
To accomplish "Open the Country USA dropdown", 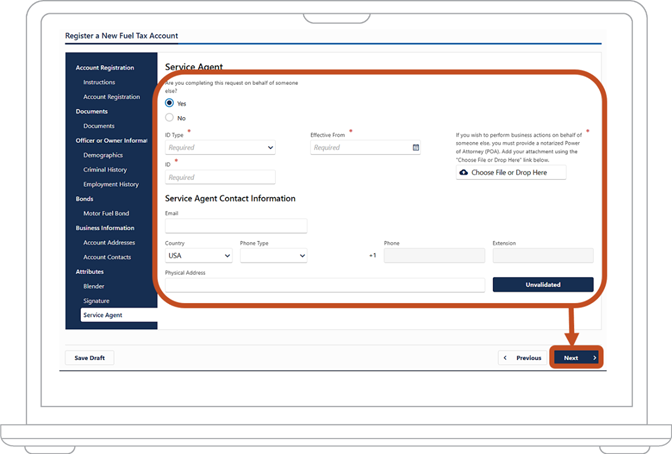I will tap(198, 256).
